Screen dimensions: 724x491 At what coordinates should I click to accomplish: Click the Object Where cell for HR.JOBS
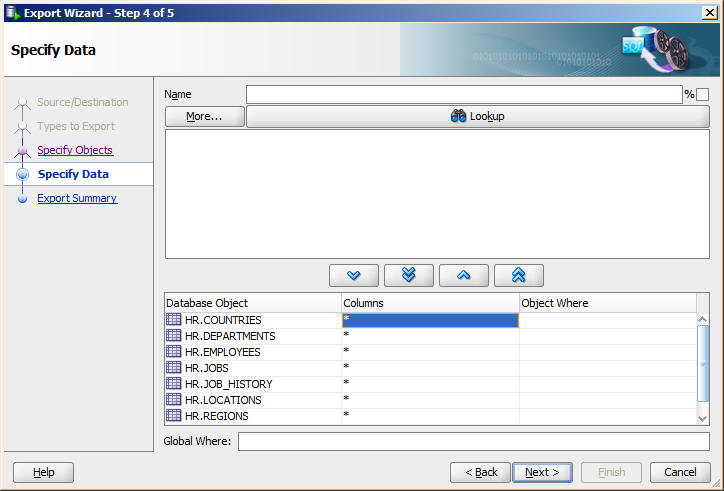pos(608,368)
